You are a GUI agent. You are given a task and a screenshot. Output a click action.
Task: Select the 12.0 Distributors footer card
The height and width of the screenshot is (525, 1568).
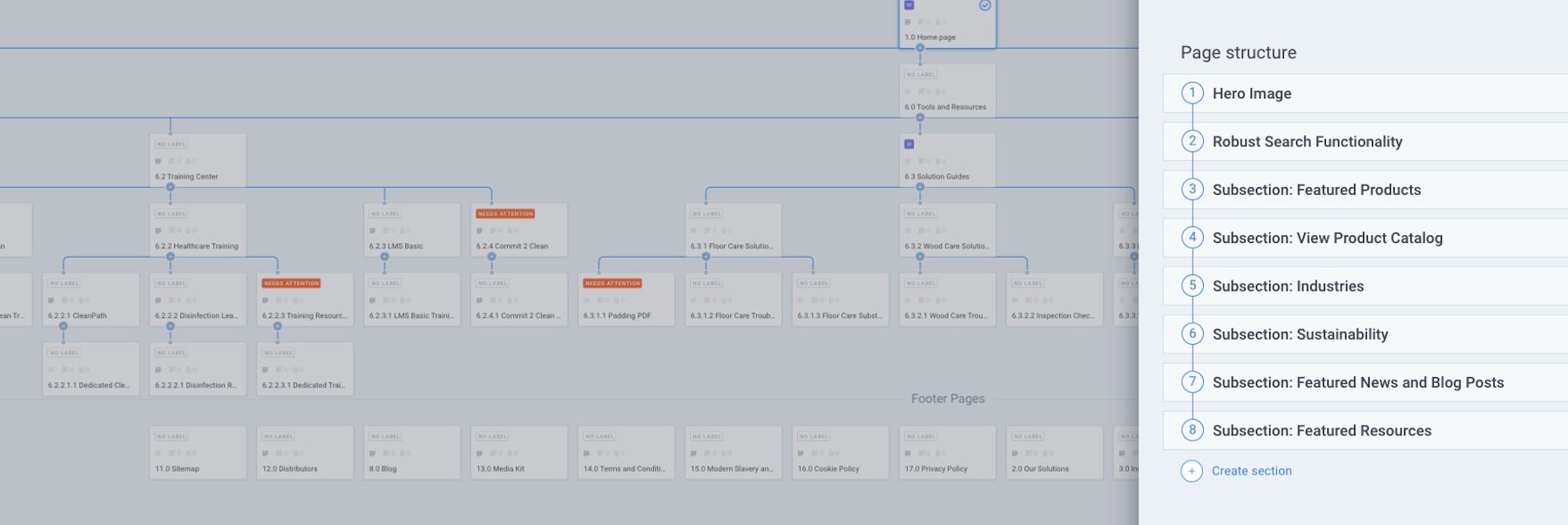pyautogui.click(x=305, y=453)
